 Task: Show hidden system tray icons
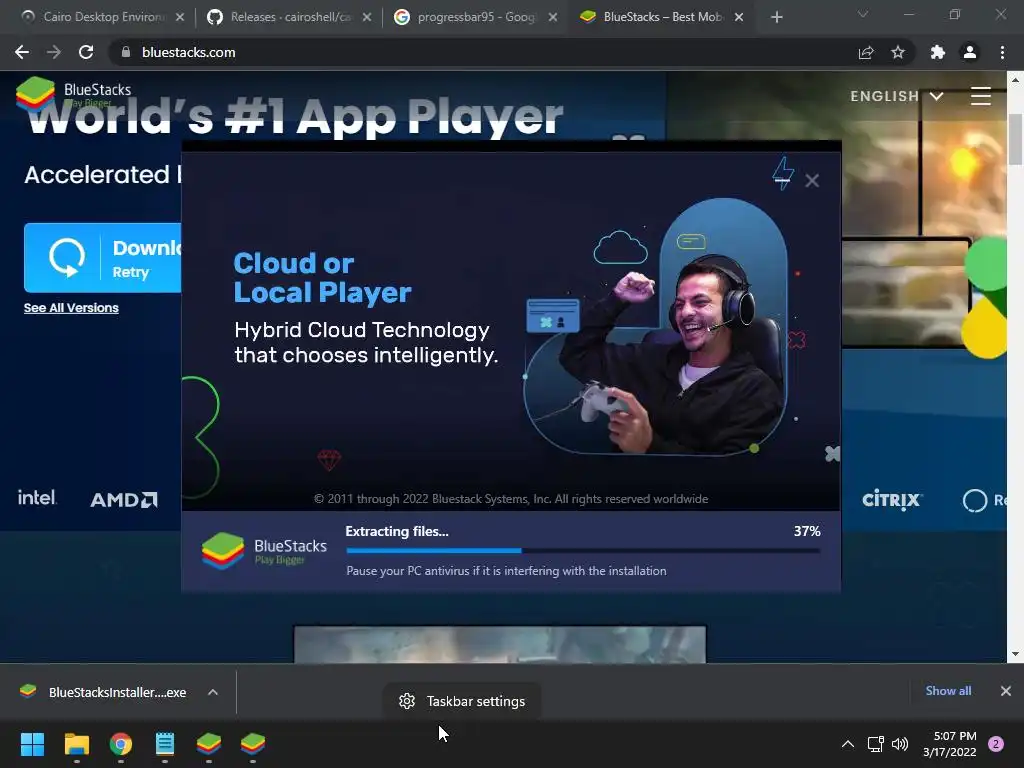point(848,744)
